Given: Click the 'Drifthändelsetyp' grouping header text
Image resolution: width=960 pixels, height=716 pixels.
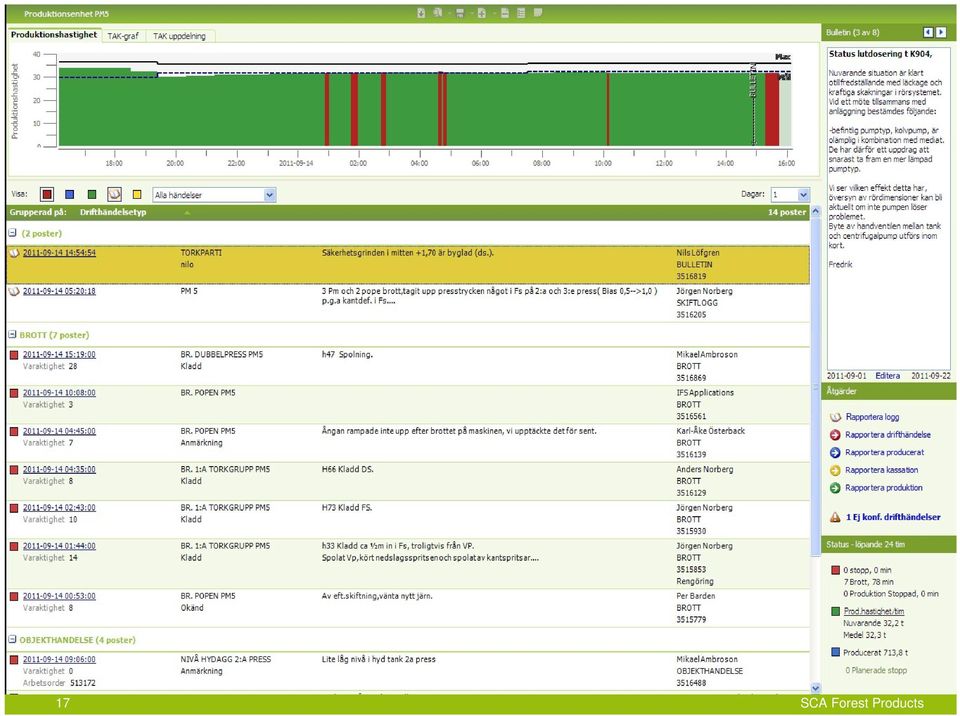Looking at the screenshot, I should [113, 213].
